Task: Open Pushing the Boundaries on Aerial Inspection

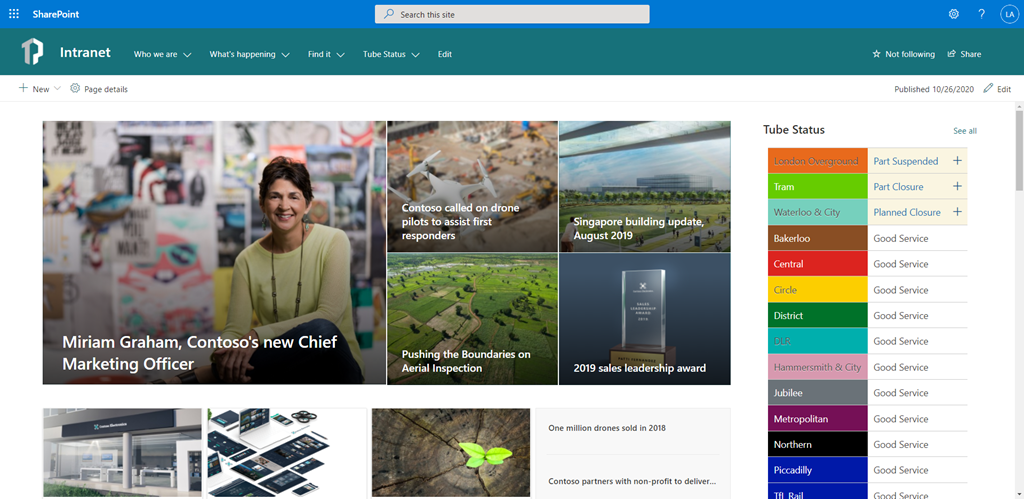Action: tap(472, 319)
